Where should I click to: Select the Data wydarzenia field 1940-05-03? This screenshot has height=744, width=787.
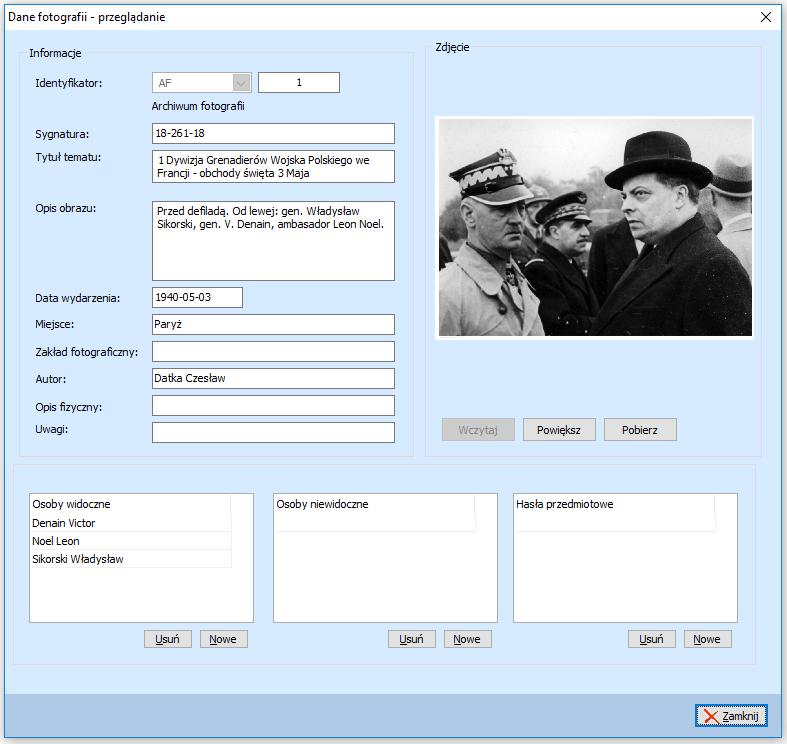pyautogui.click(x=197, y=297)
